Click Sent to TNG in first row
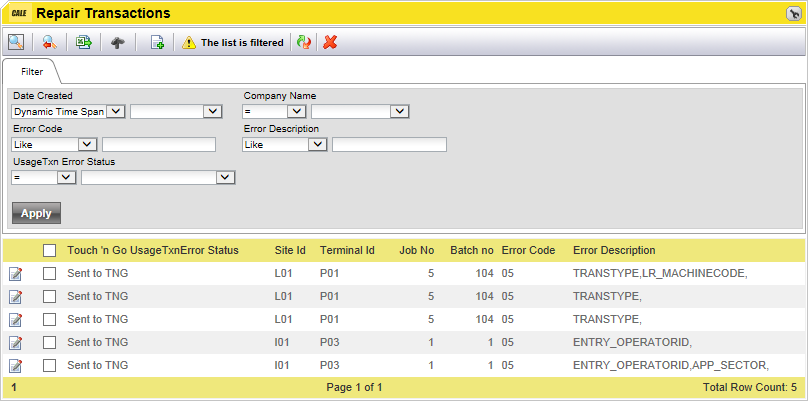808x401 pixels. coord(97,274)
